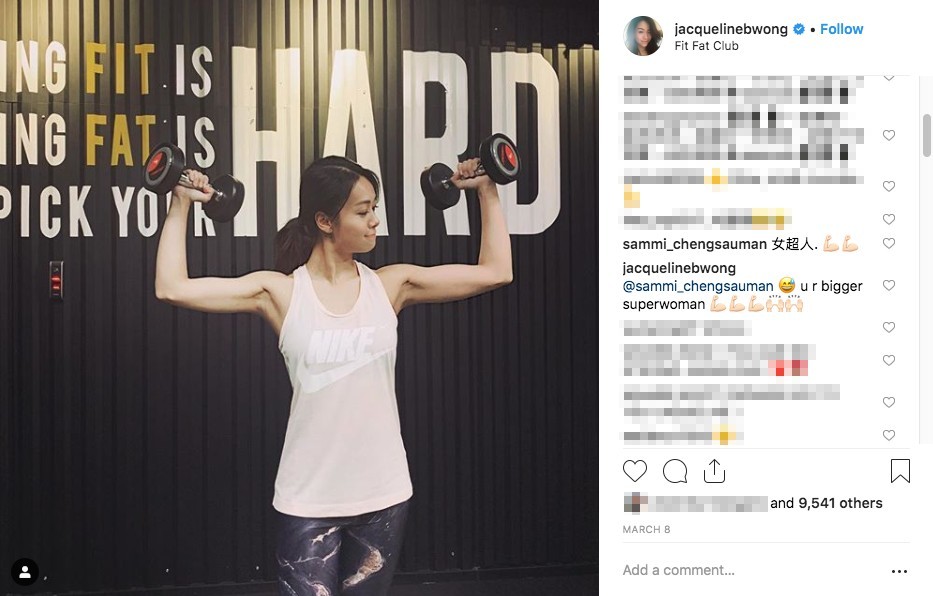Save post with the bookmark icon
Image resolution: width=933 pixels, height=596 pixels.
click(900, 471)
